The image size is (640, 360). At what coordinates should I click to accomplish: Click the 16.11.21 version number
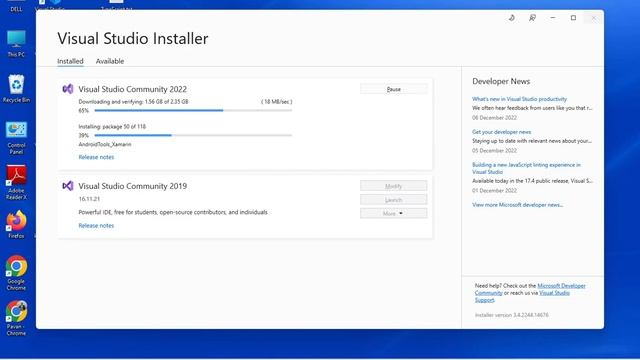pyautogui.click(x=89, y=199)
